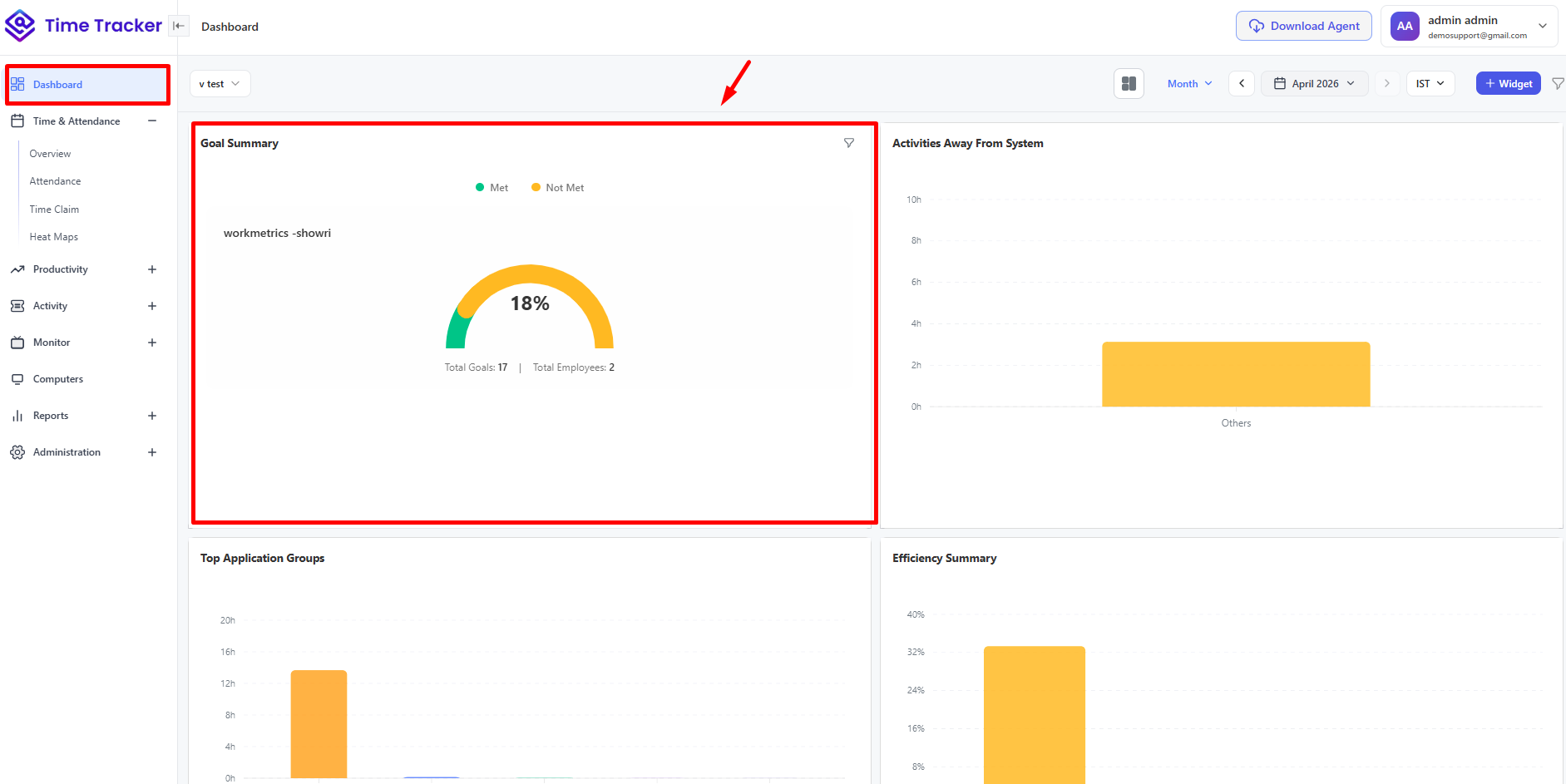Screen dimensions: 1566x784
Task: Expand the Reports section plus icon
Action: click(152, 416)
